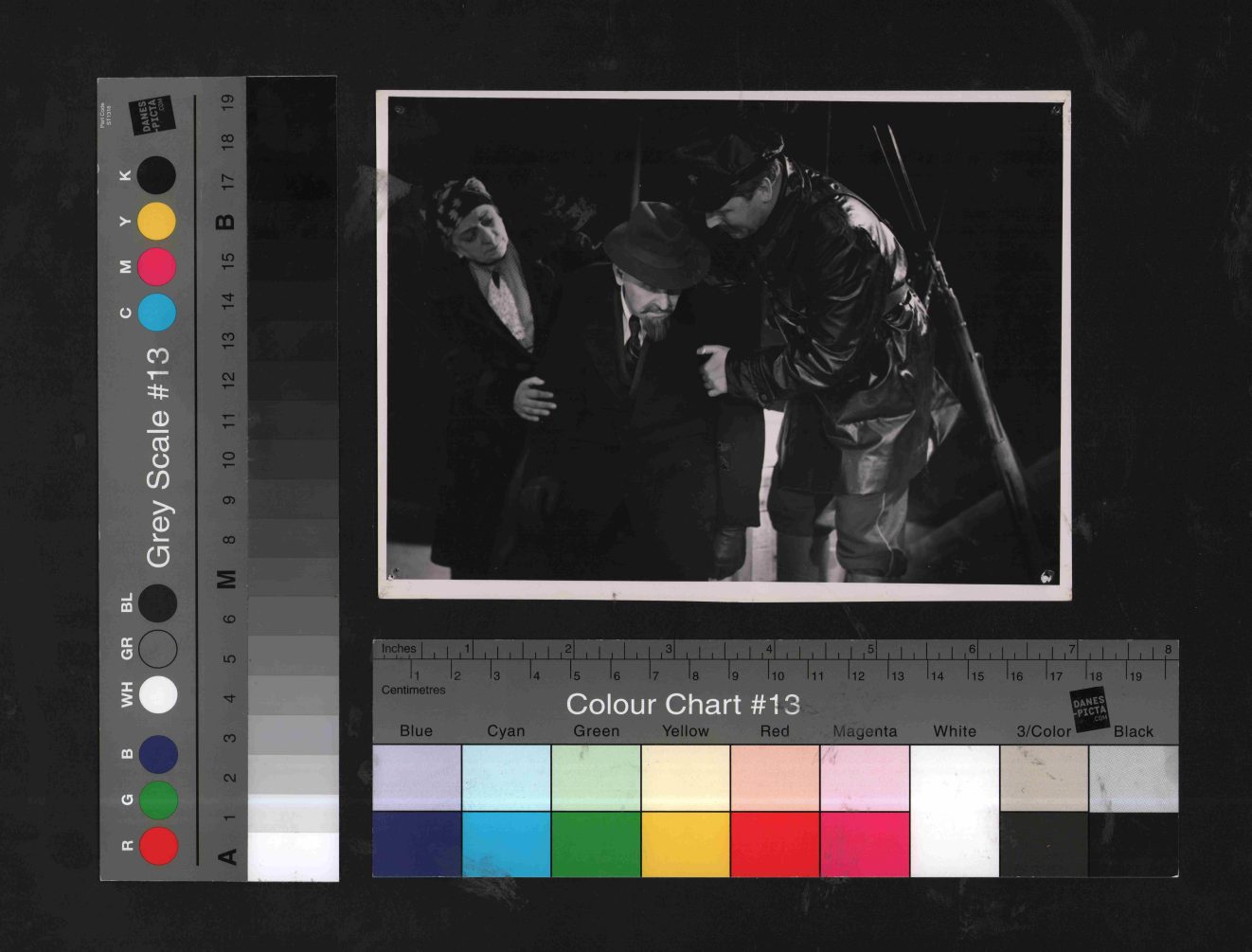Select the cyan circle labeled C
This screenshot has height=952, width=1252.
(156, 313)
